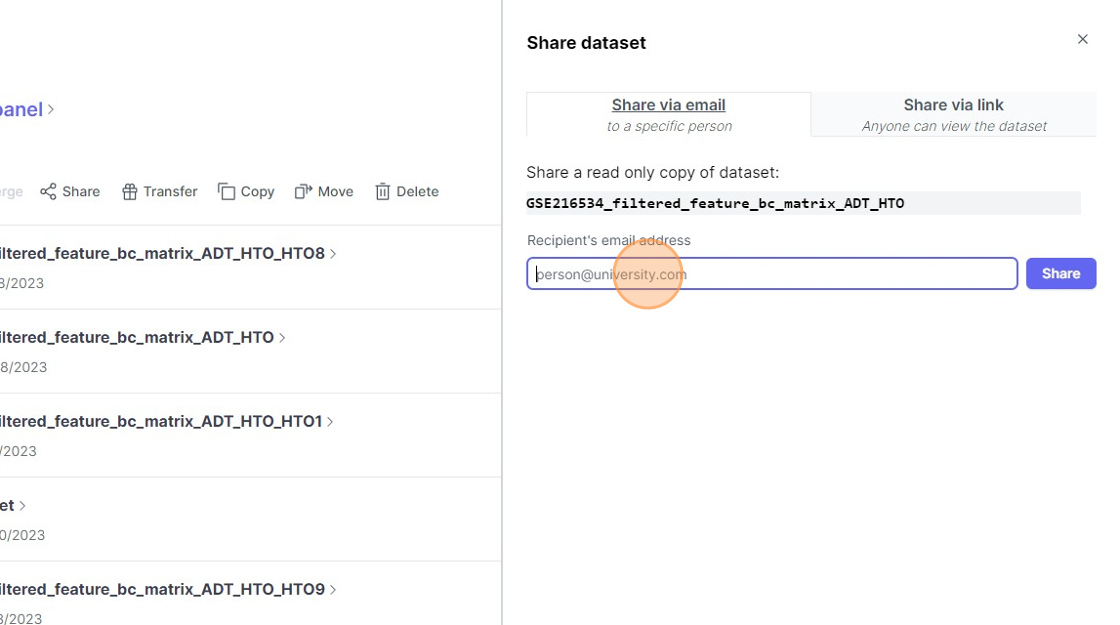This screenshot has height=625, width=1120.
Task: Click the Move icon
Action: pyautogui.click(x=303, y=191)
